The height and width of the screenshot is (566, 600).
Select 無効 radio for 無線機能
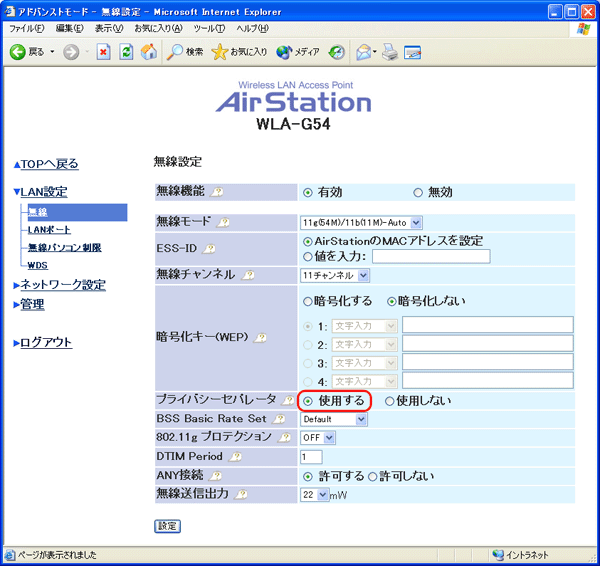(418, 192)
